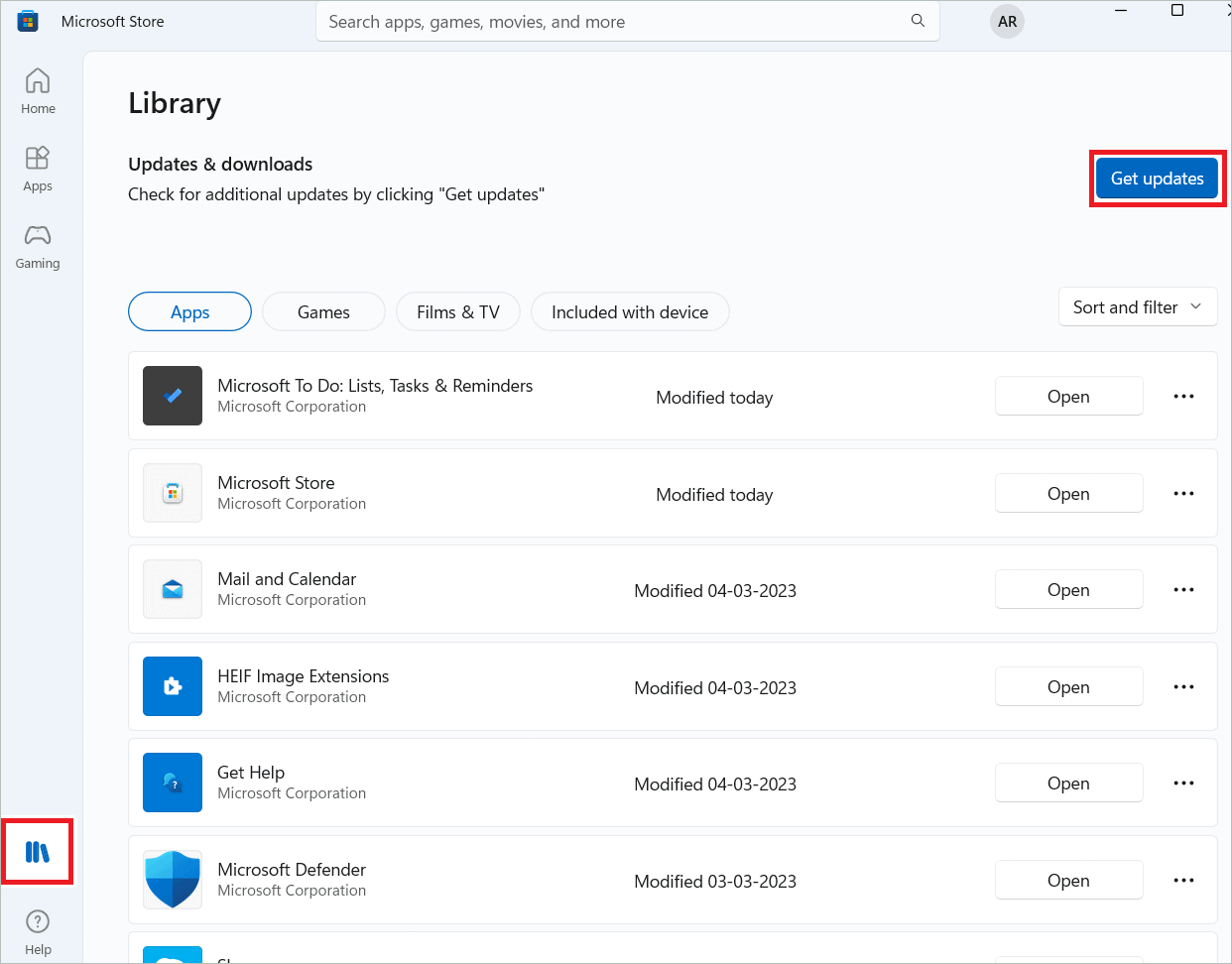Click the Microsoft Defender shield icon
The width and height of the screenshot is (1232, 964).
173,880
